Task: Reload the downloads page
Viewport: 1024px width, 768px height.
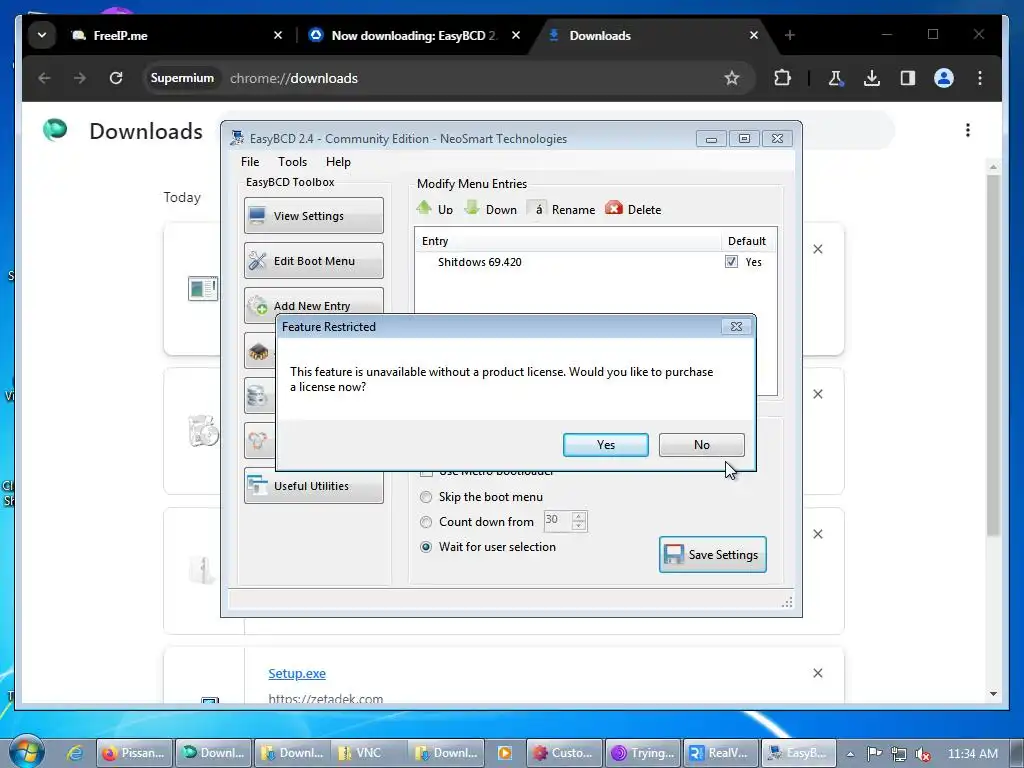Action: (116, 78)
